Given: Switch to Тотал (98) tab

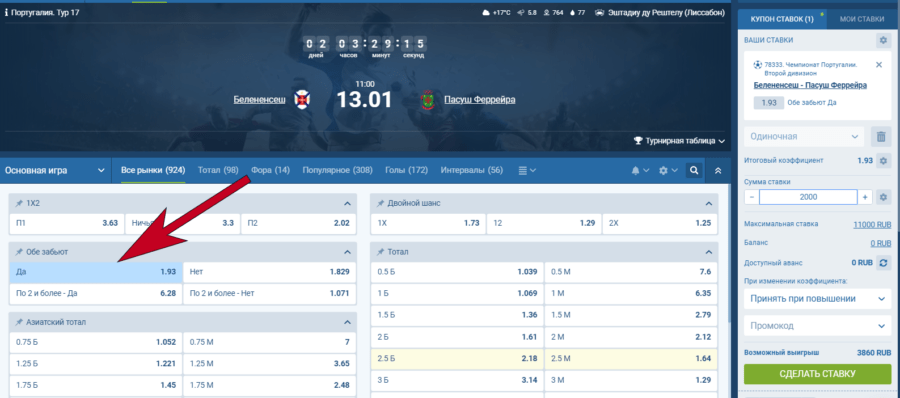Looking at the screenshot, I should point(218,171).
